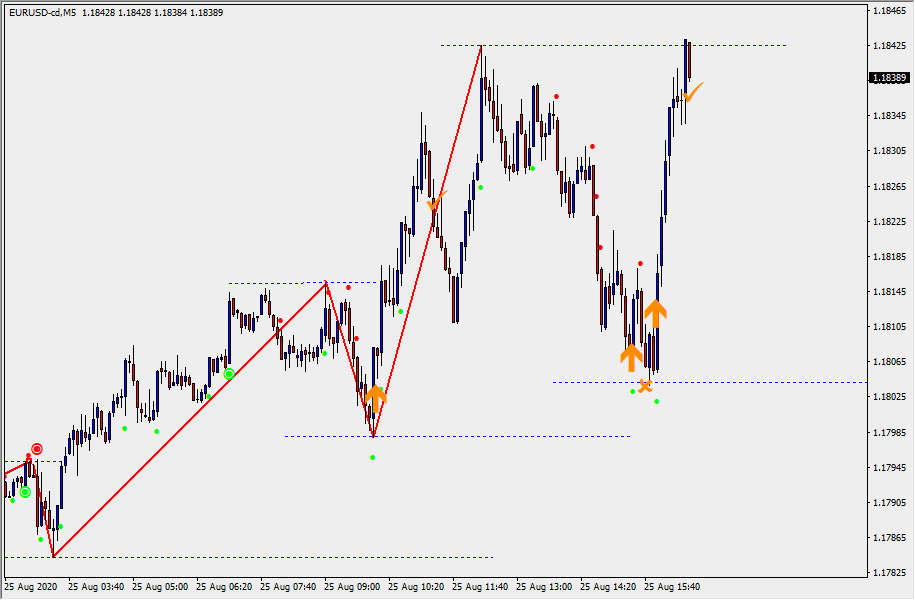Click the 25 Aug 2020 date label
This screenshot has width=915, height=600.
31,587
